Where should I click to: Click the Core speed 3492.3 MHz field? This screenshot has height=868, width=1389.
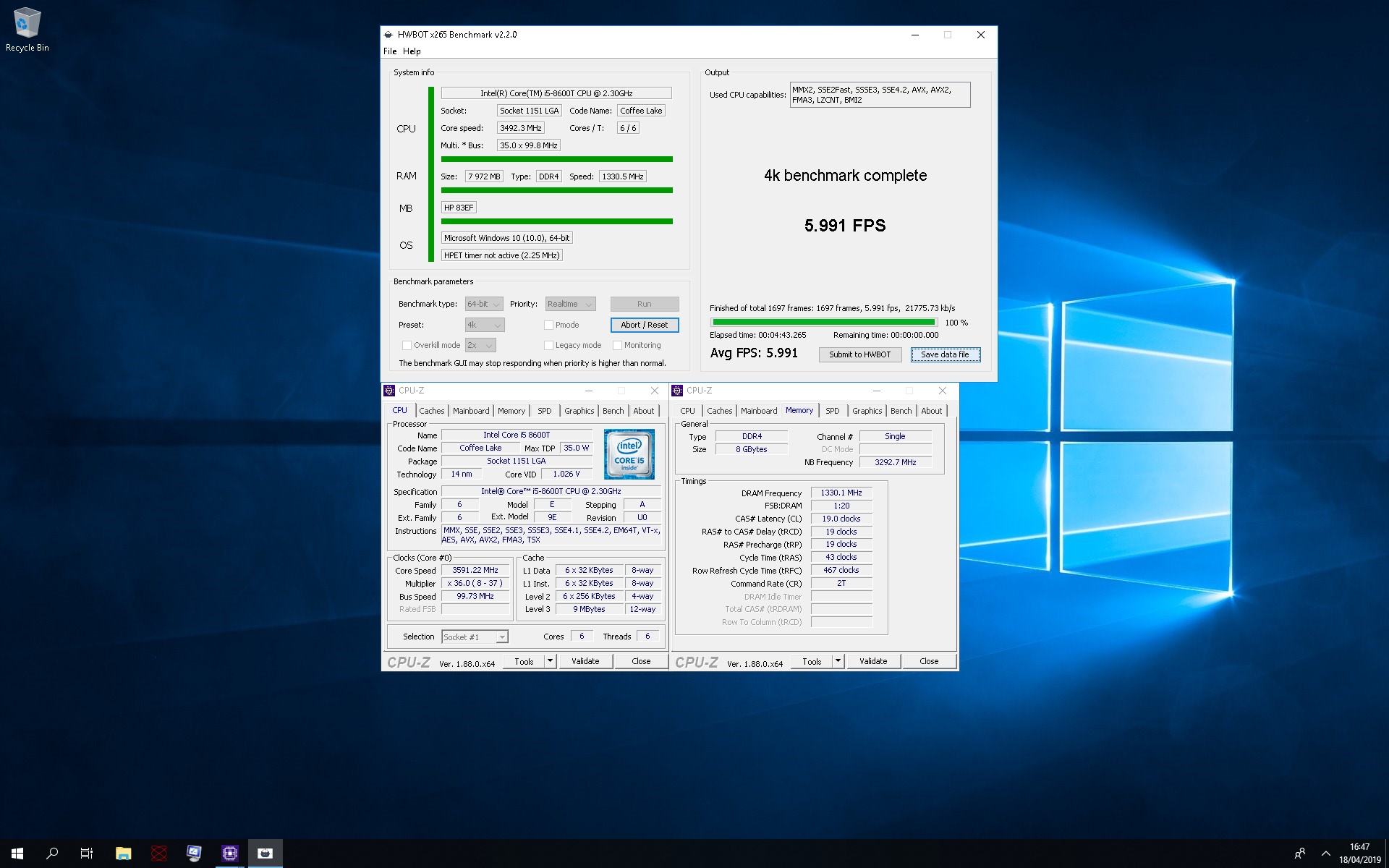521,128
